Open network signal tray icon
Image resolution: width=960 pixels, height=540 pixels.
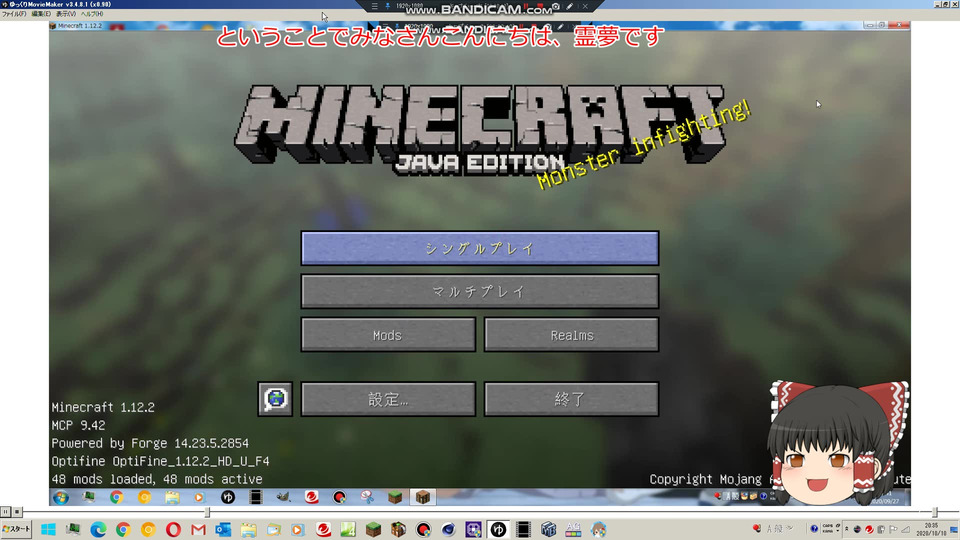(906, 529)
